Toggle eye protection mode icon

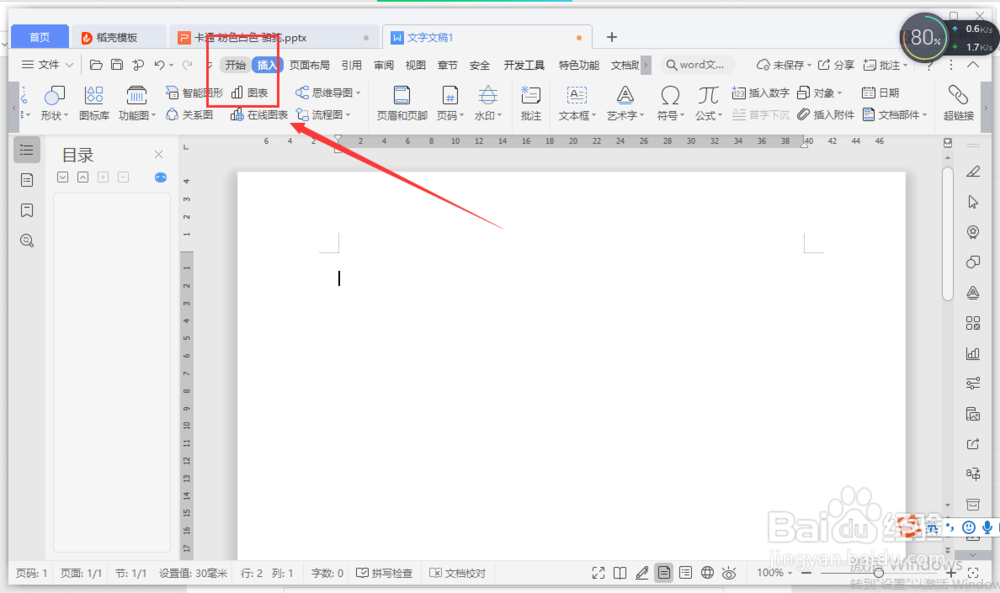click(x=729, y=573)
